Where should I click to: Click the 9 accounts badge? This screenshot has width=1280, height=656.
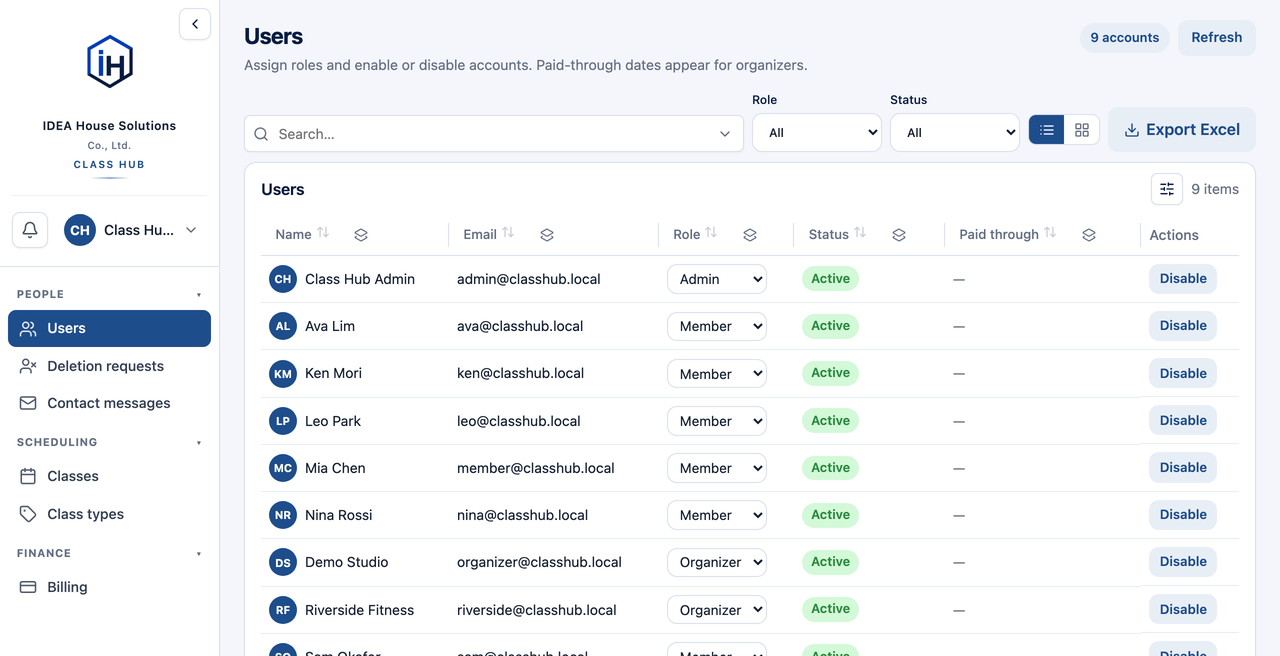click(x=1125, y=37)
